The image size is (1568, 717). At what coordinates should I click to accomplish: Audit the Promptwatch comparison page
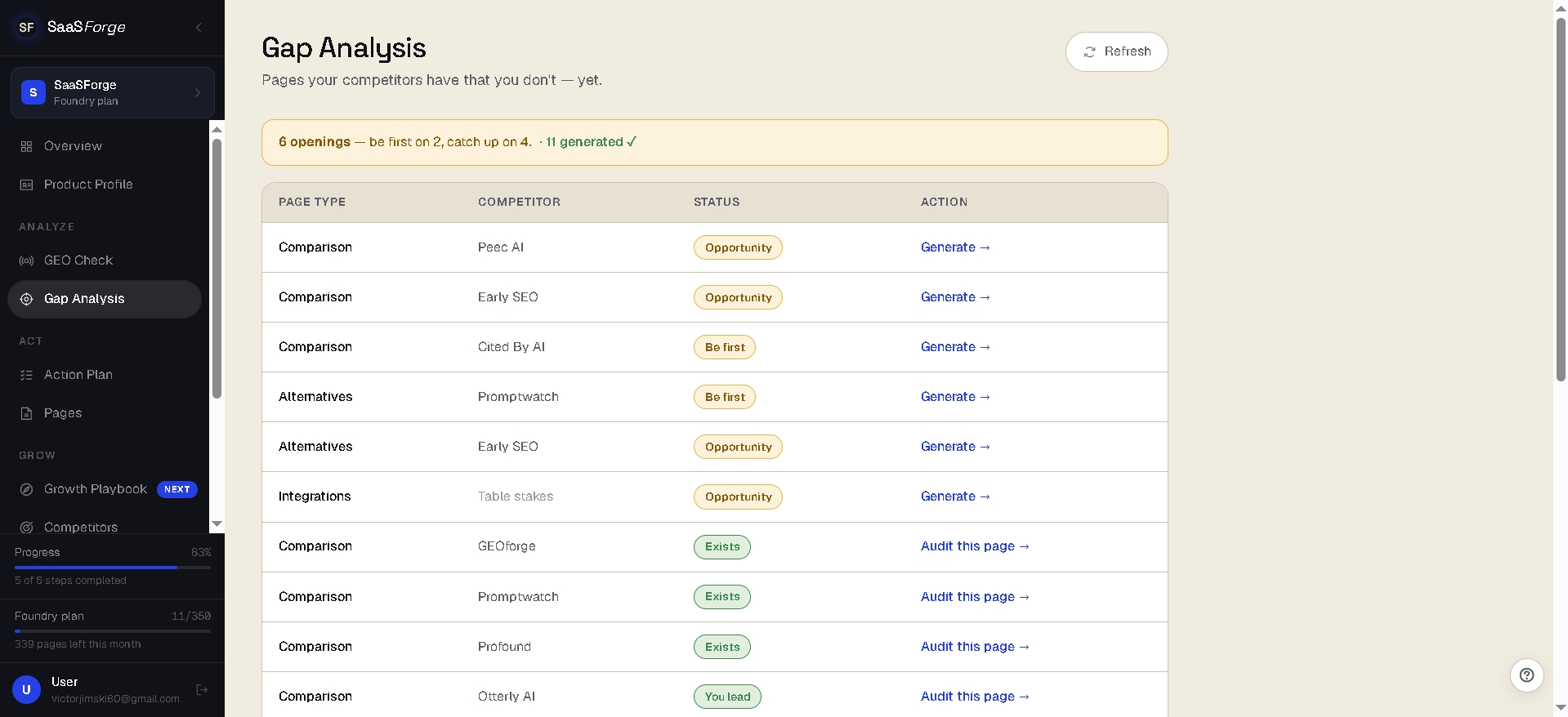(x=975, y=597)
